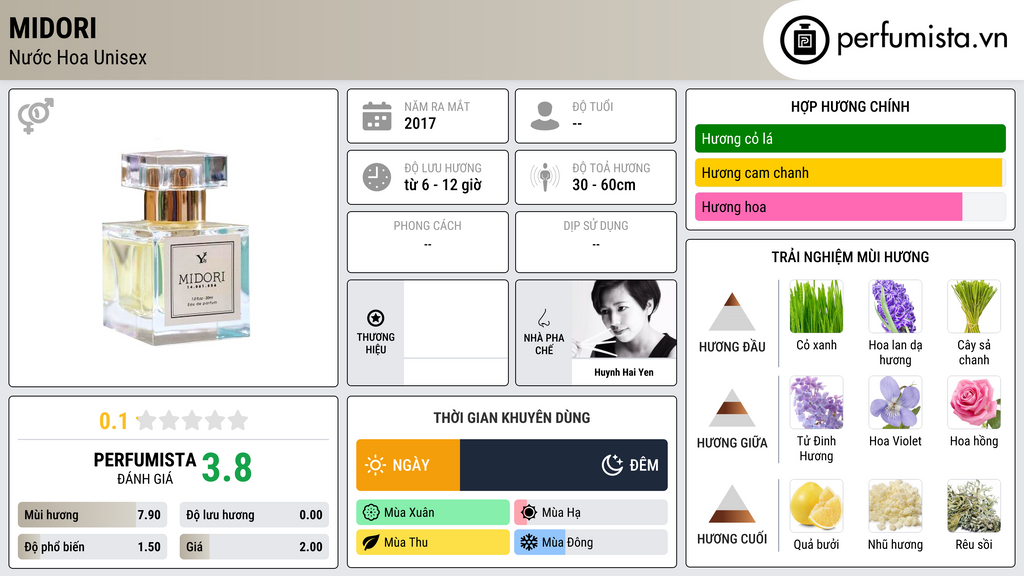Click the Midori perfume bottle image
The width and height of the screenshot is (1024, 576).
(176, 247)
